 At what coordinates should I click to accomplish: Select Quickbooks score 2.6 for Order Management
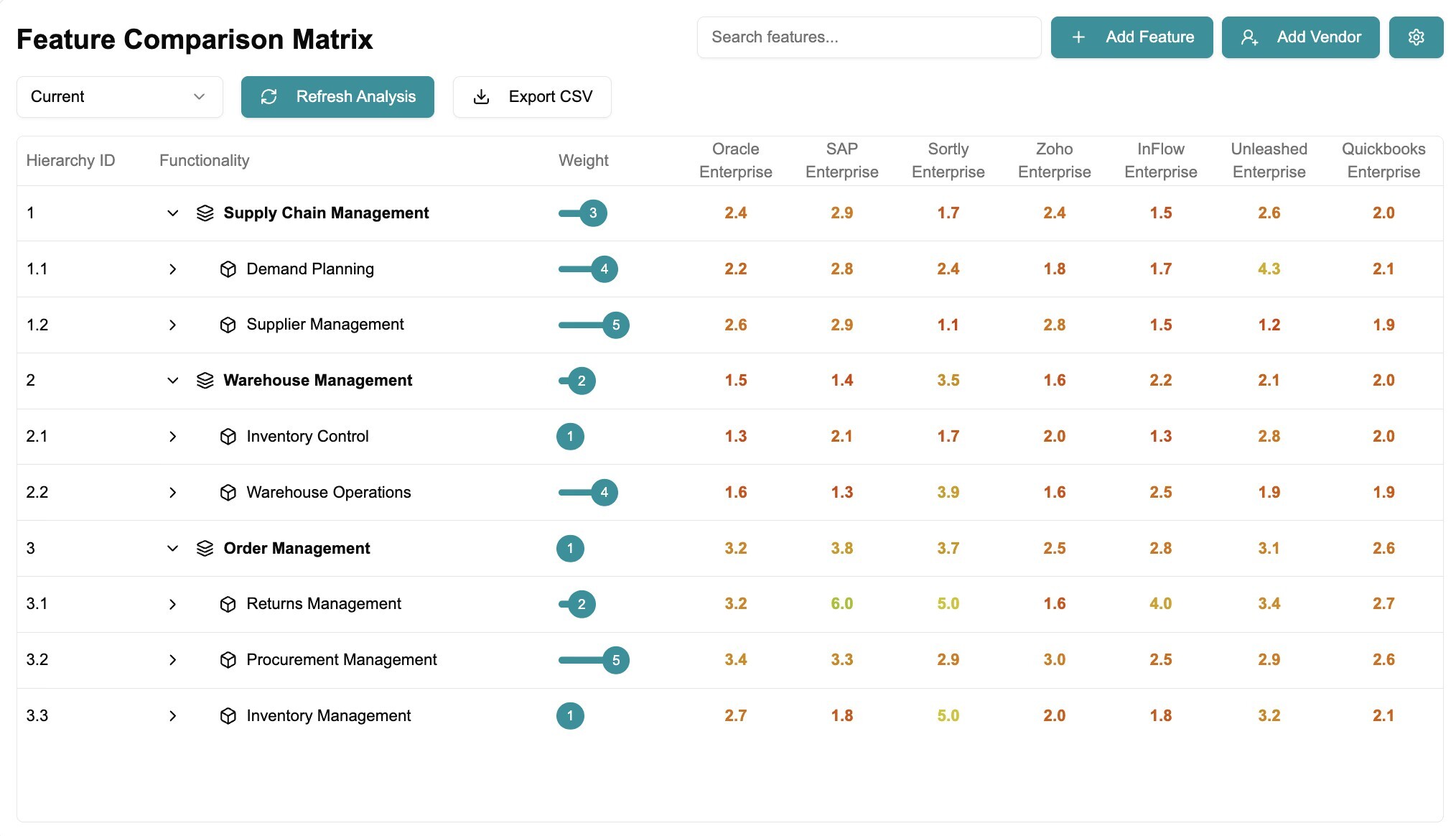(x=1383, y=549)
